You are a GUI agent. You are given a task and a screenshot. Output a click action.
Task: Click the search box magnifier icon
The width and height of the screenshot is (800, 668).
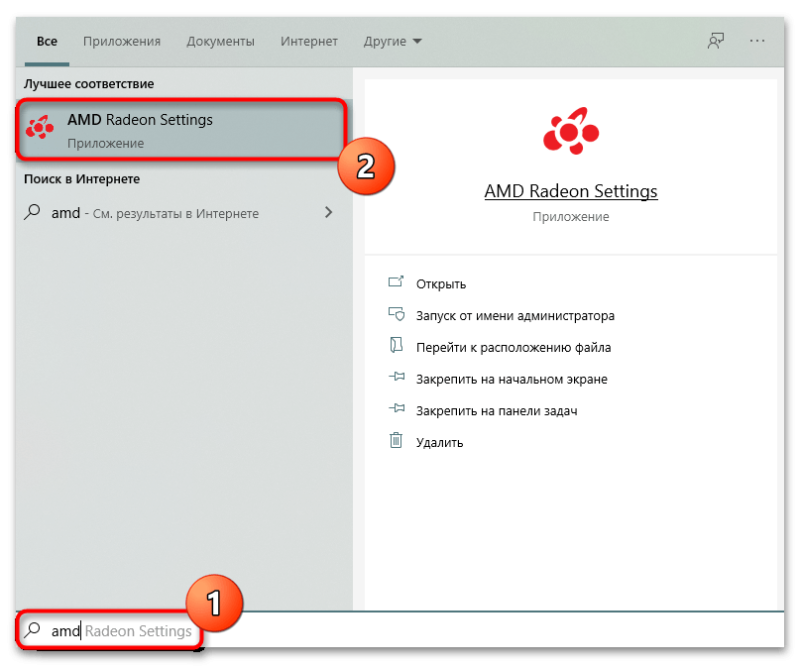[x=32, y=630]
